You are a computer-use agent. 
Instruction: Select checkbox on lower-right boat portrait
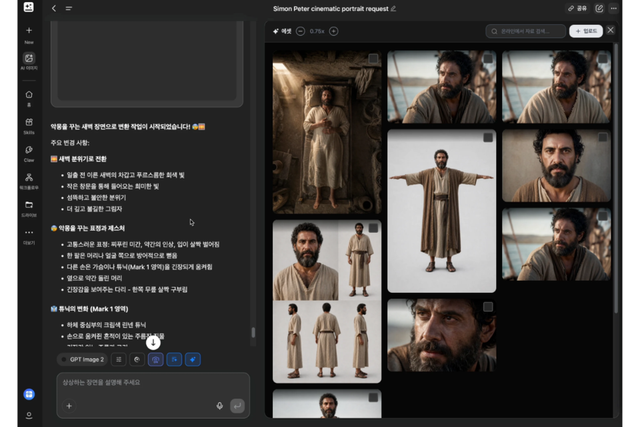603,216
